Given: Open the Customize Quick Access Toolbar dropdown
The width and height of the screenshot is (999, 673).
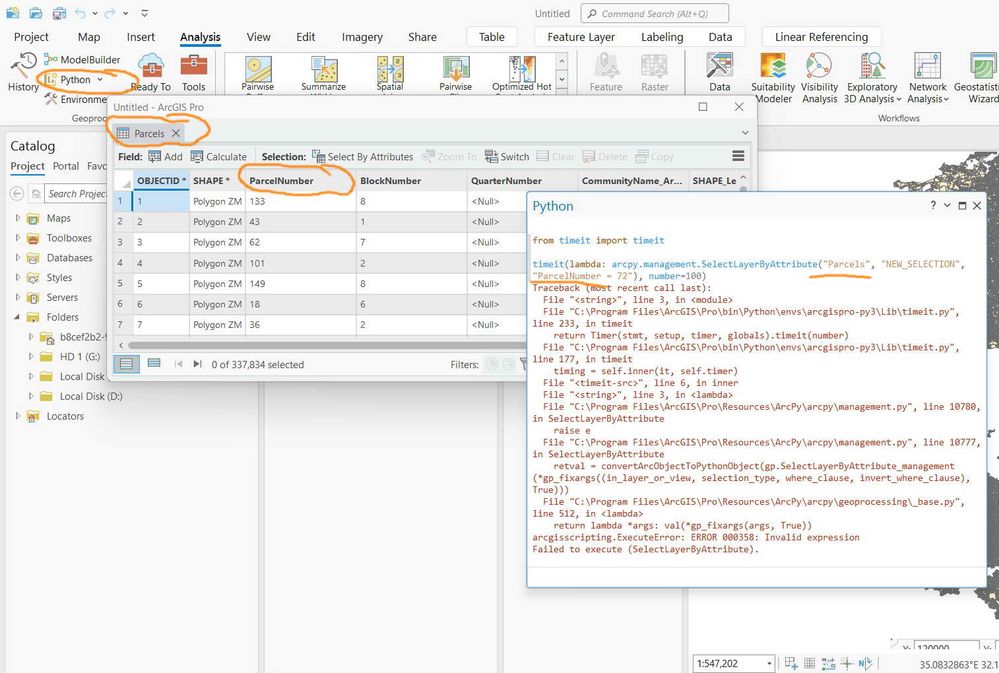Looking at the screenshot, I should (x=145, y=13).
